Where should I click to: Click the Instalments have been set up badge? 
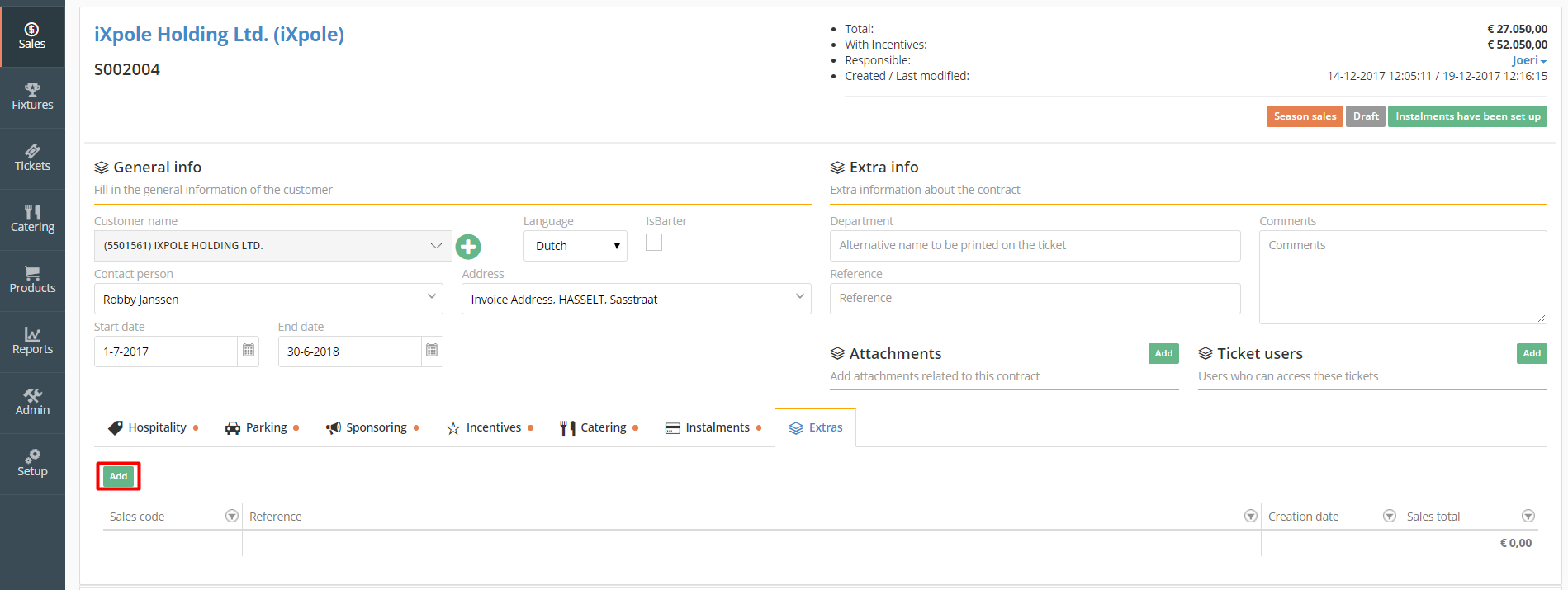(x=1467, y=116)
